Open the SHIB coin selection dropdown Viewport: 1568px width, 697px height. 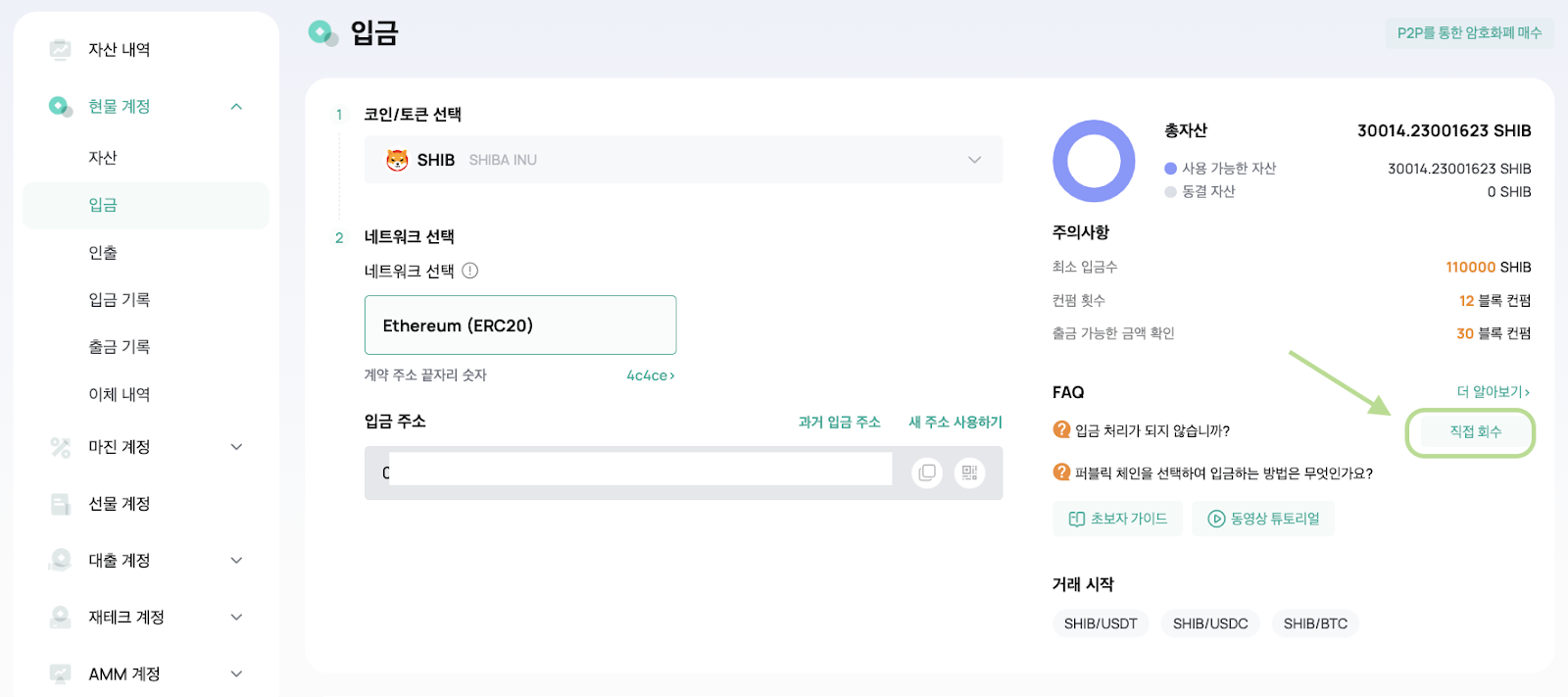click(x=974, y=160)
